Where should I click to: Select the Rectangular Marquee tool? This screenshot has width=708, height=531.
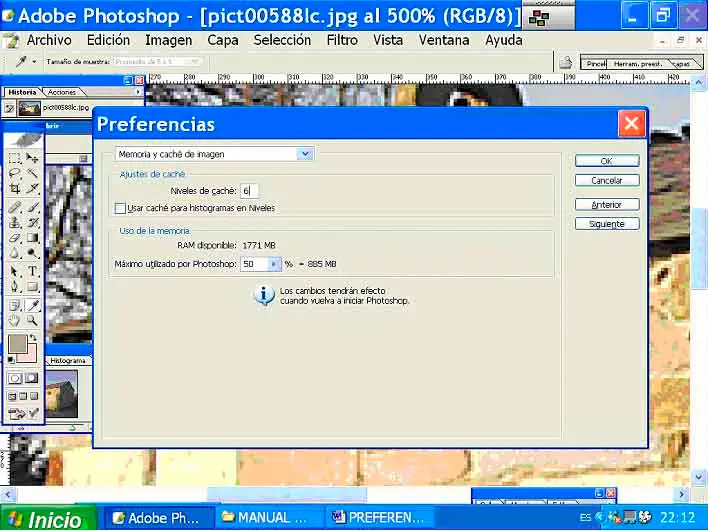[14, 158]
